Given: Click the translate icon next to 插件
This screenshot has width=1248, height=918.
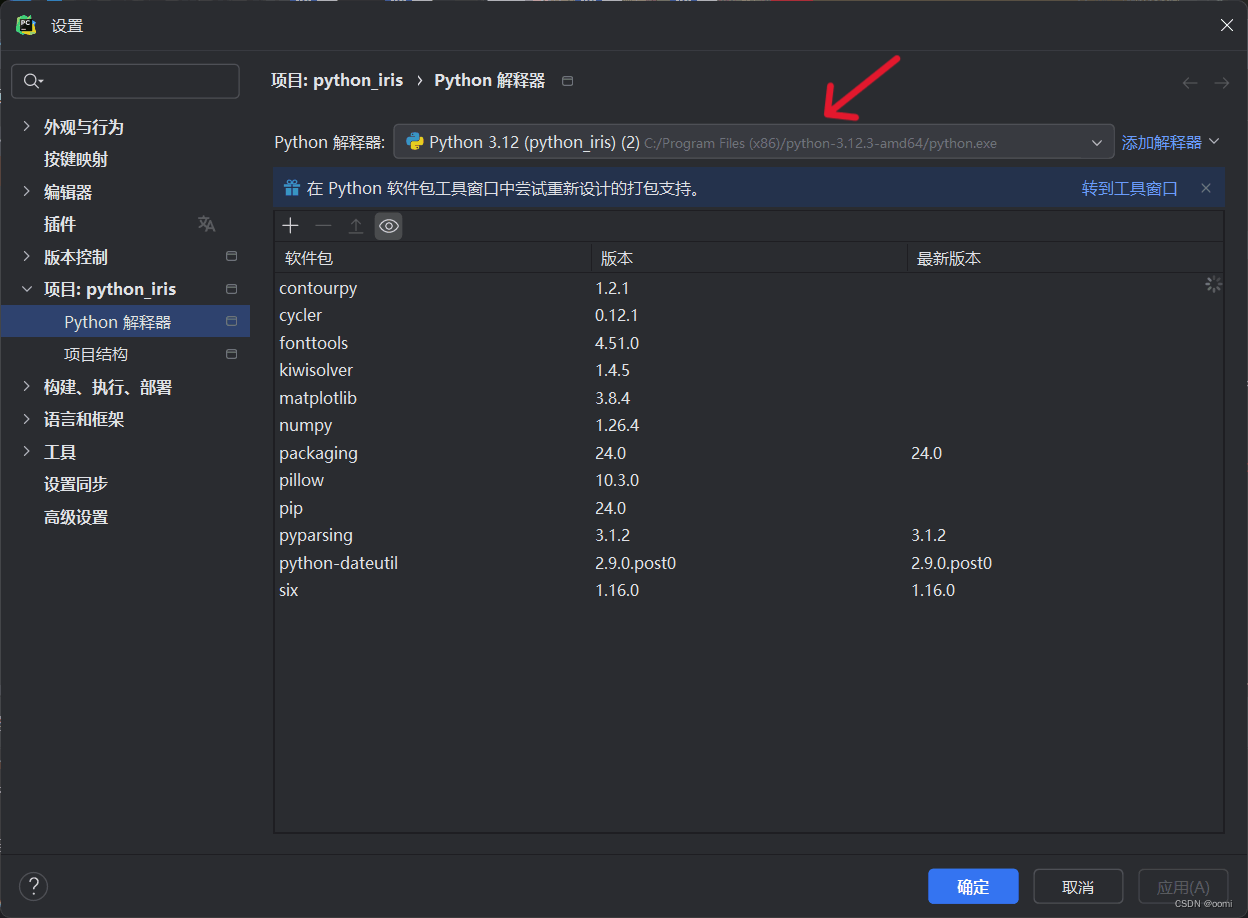Looking at the screenshot, I should (207, 224).
